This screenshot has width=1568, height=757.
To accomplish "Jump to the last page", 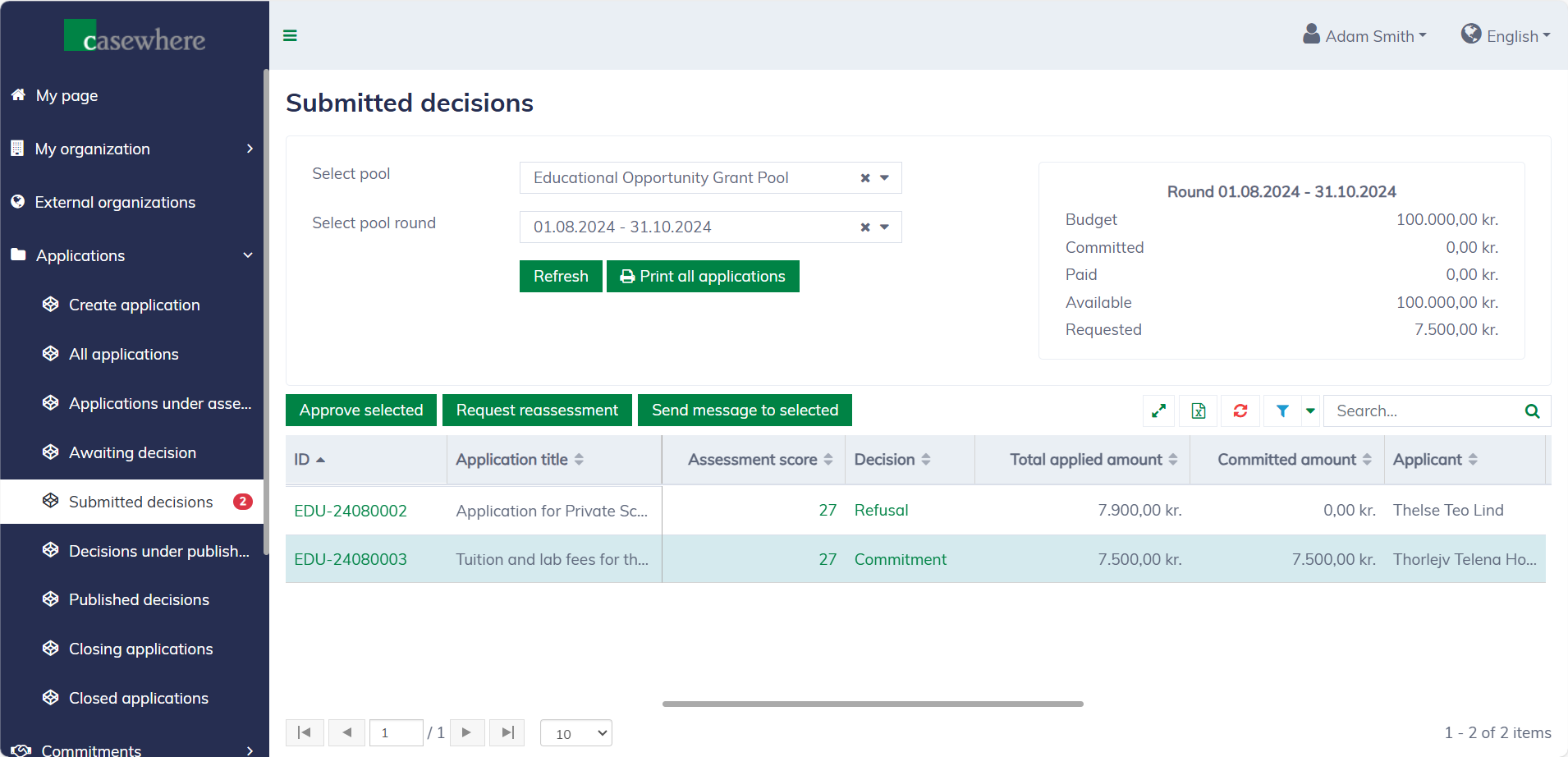I will click(x=507, y=732).
